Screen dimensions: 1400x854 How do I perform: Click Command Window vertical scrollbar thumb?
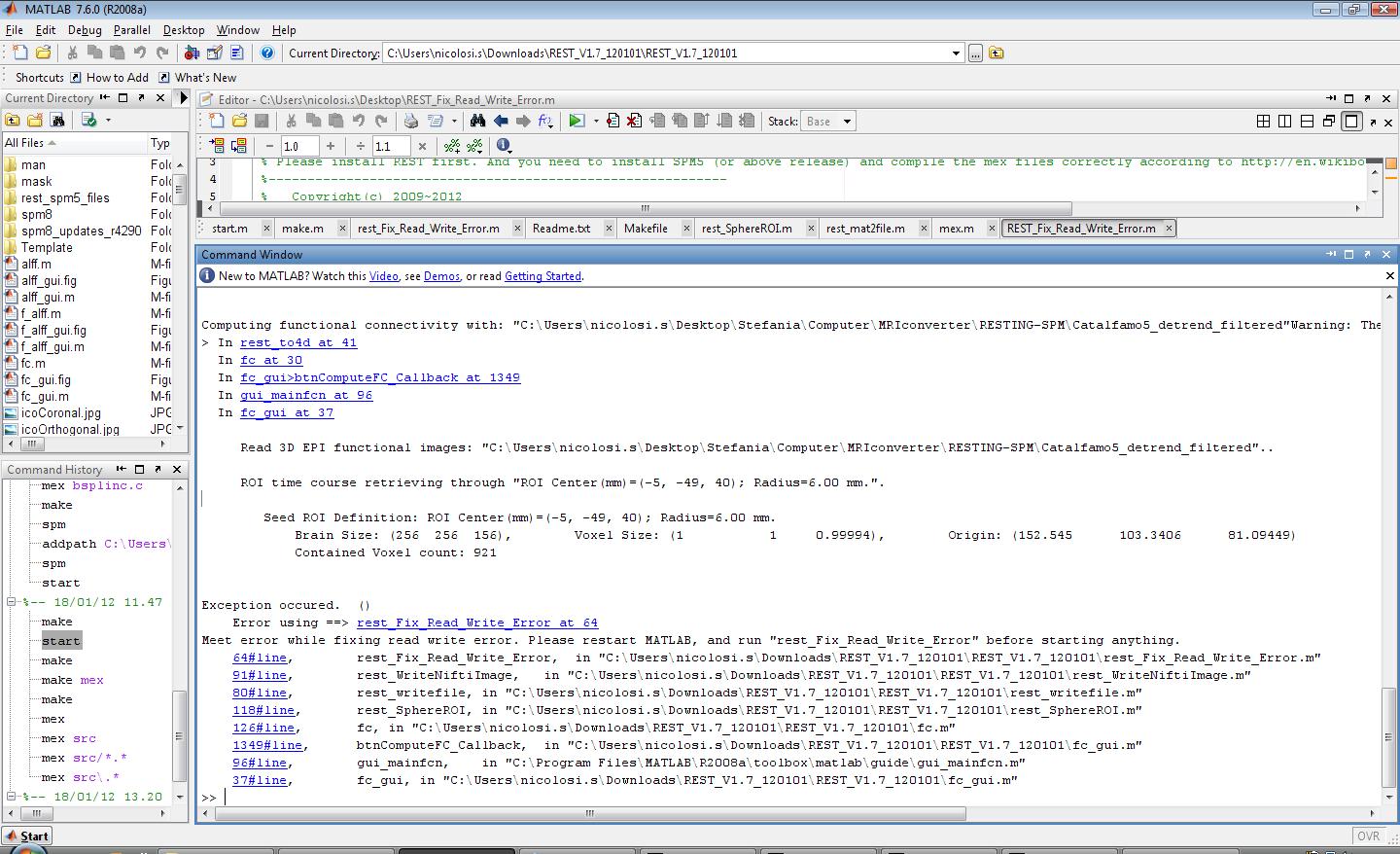point(1387,738)
